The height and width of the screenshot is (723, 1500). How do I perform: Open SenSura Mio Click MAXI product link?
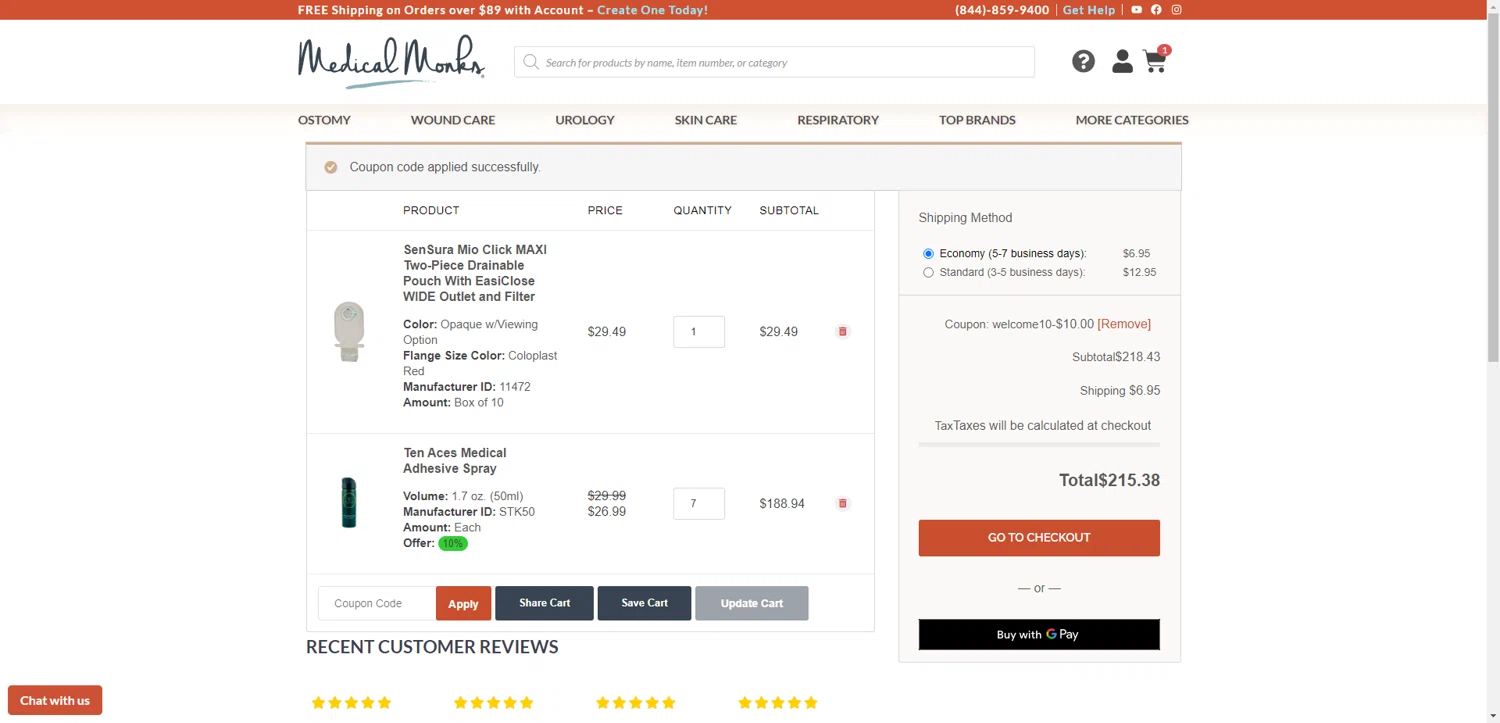point(475,273)
